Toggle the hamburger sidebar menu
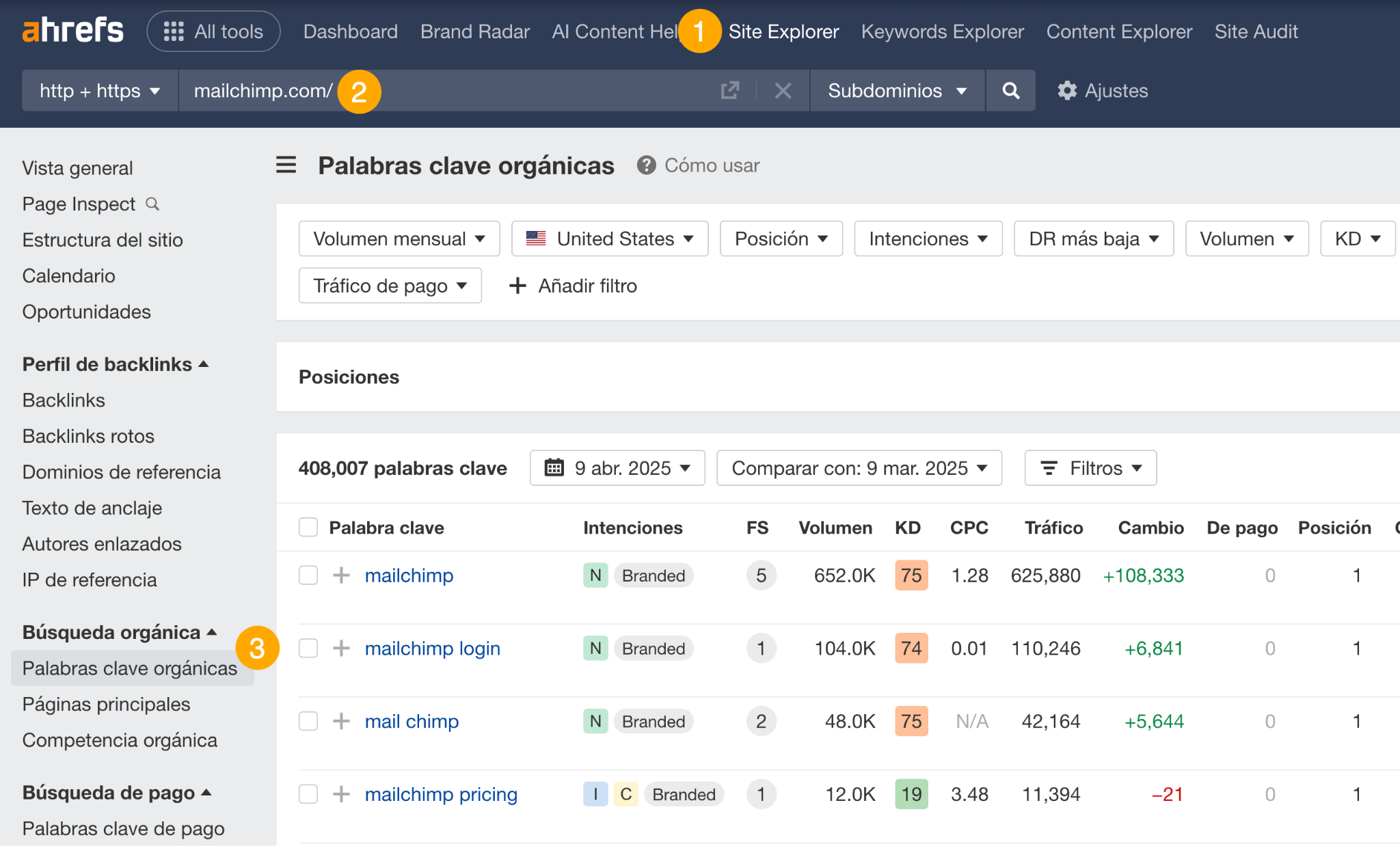Image resolution: width=1400 pixels, height=846 pixels. (286, 165)
